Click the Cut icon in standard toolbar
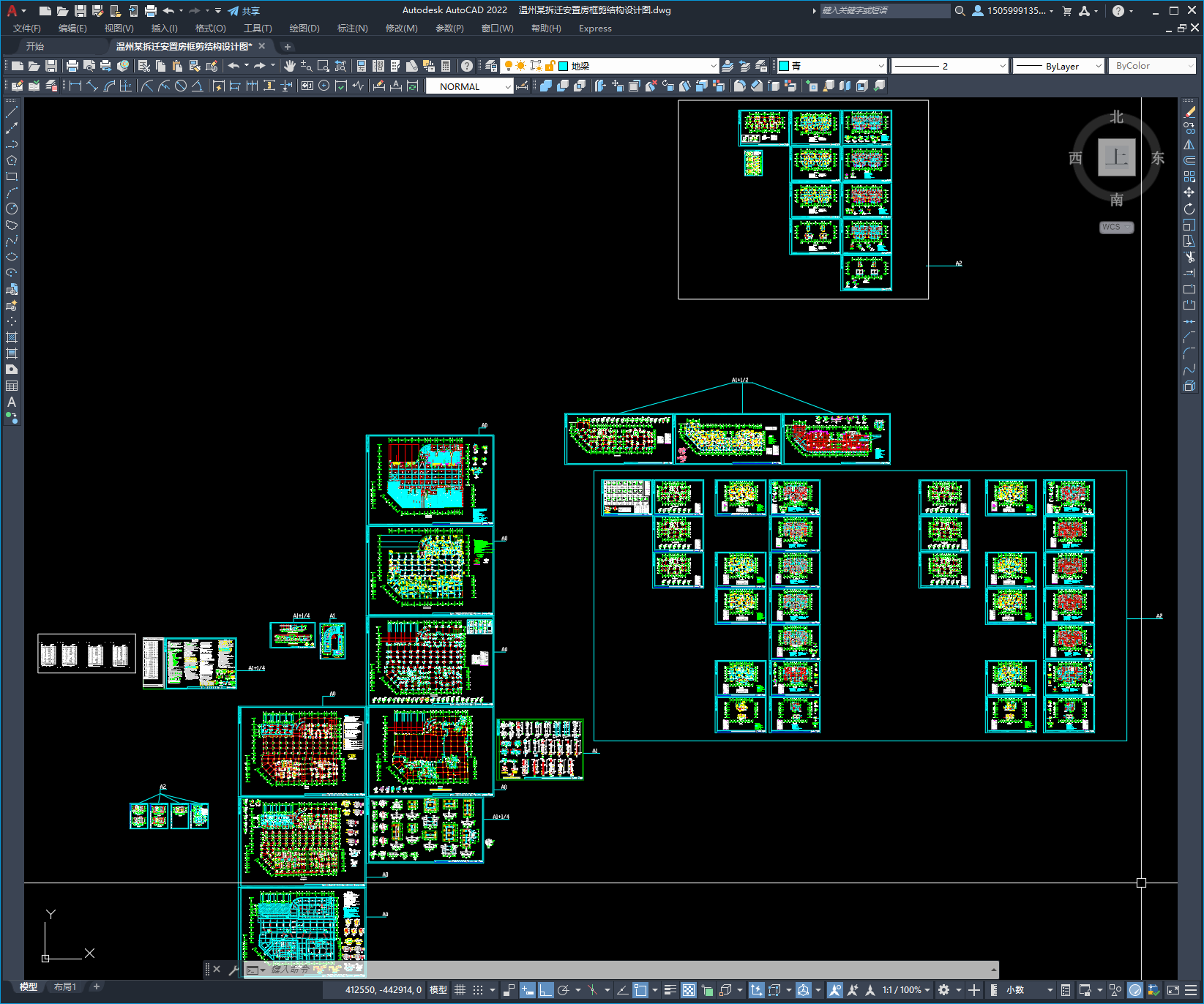The image size is (1204, 1004). (143, 66)
